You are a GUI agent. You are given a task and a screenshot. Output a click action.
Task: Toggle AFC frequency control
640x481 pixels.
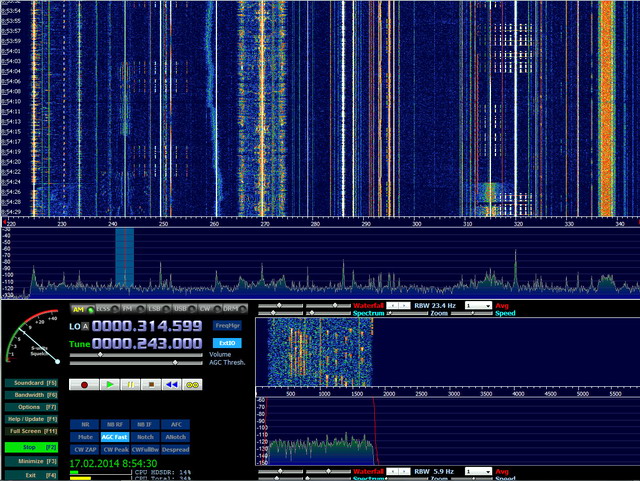(x=176, y=425)
